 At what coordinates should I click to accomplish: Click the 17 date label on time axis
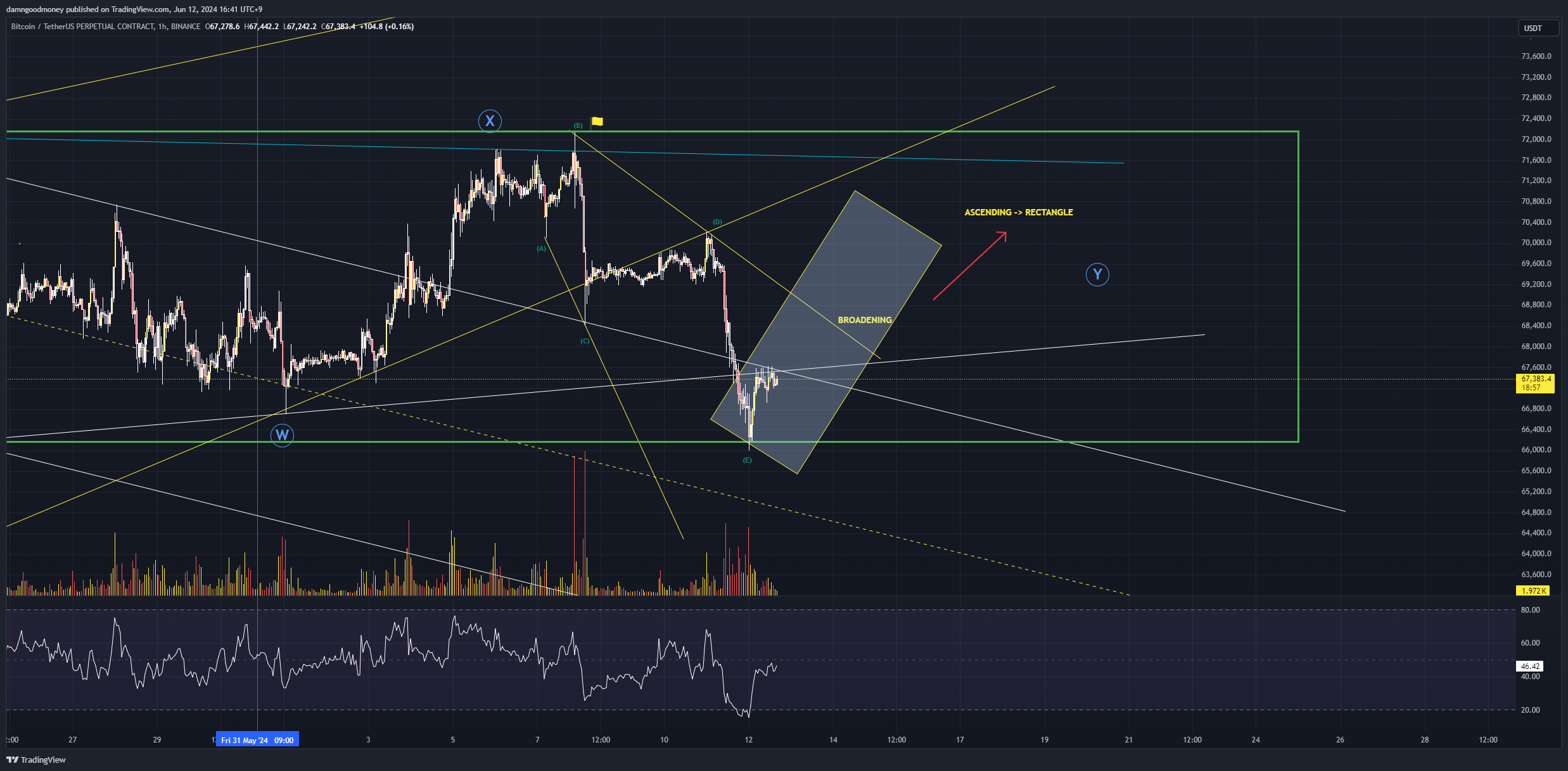point(960,740)
